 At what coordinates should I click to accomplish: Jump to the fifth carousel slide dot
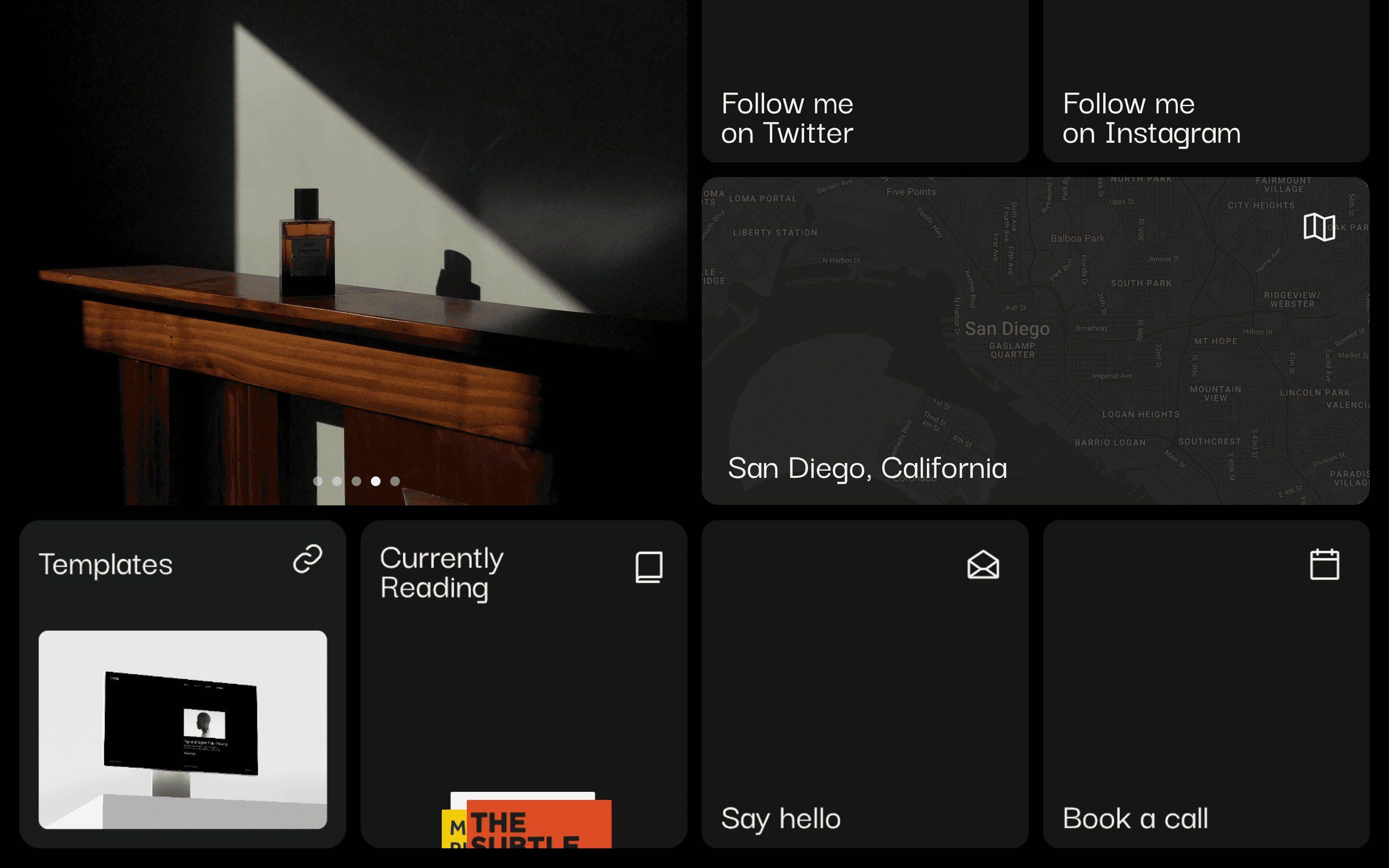point(395,481)
